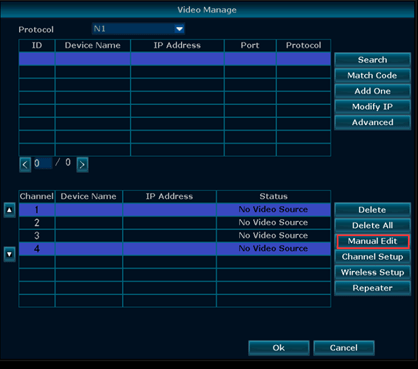Open Wireless Setup
This screenshot has height=369, width=418.
[x=372, y=273]
